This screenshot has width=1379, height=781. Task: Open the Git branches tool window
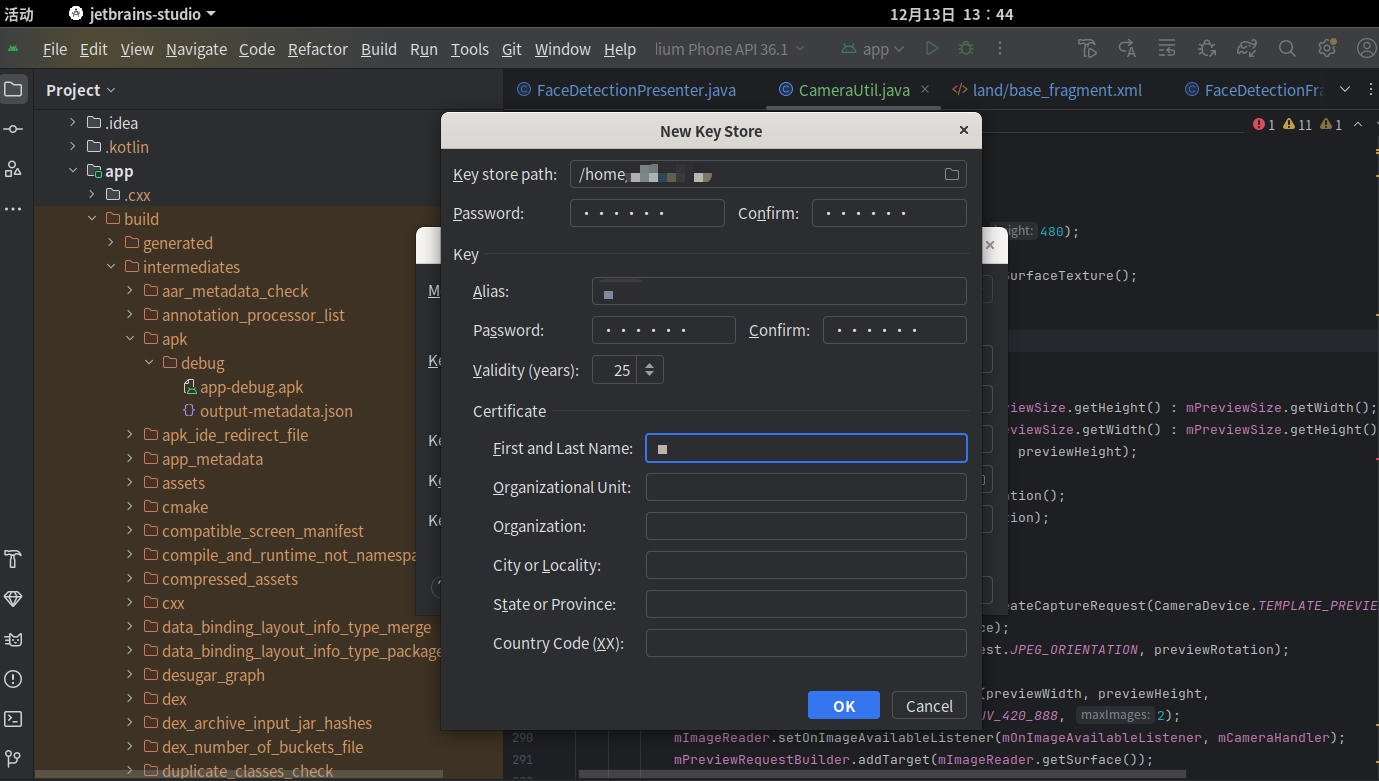[x=15, y=757]
